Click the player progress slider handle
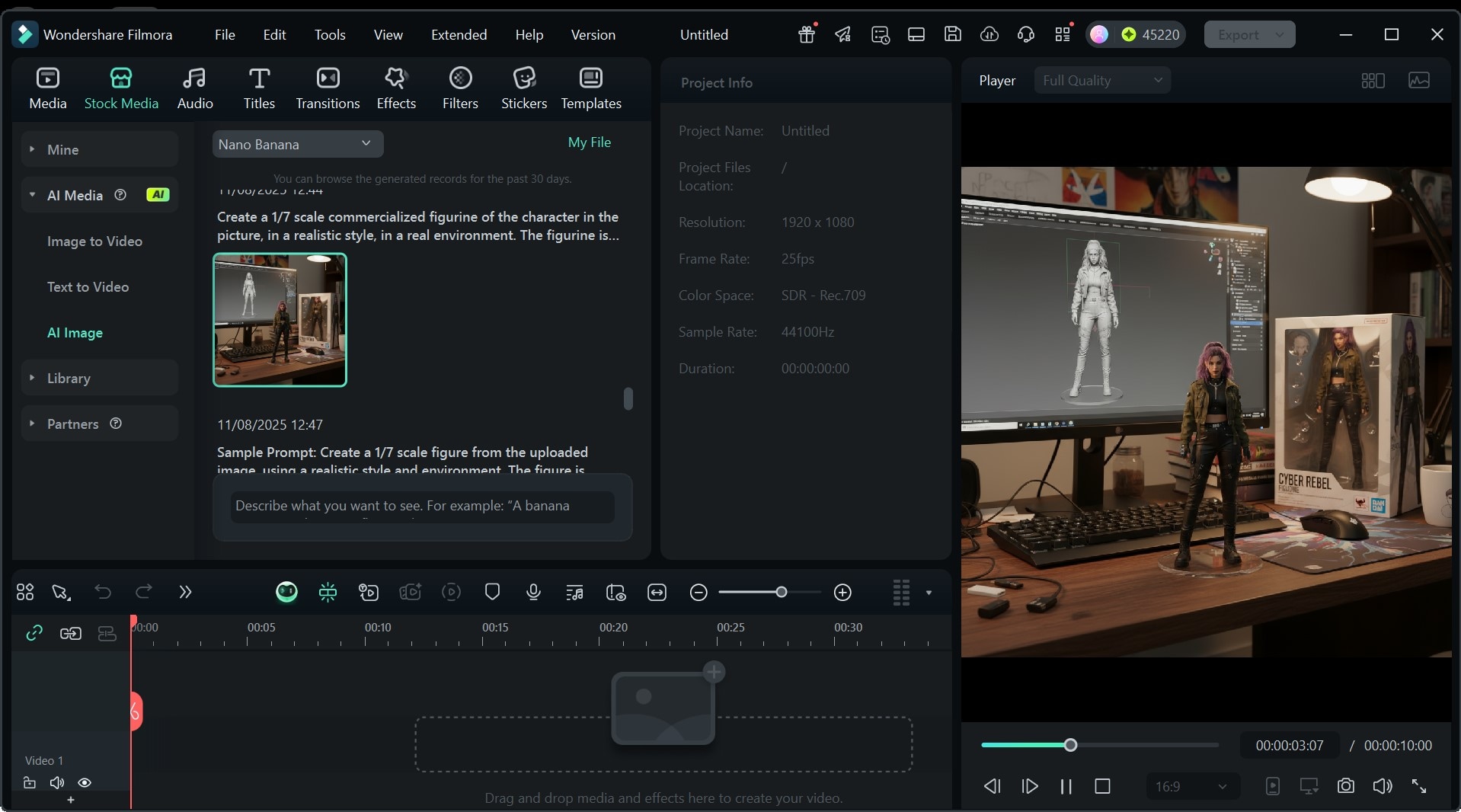 (x=1070, y=745)
